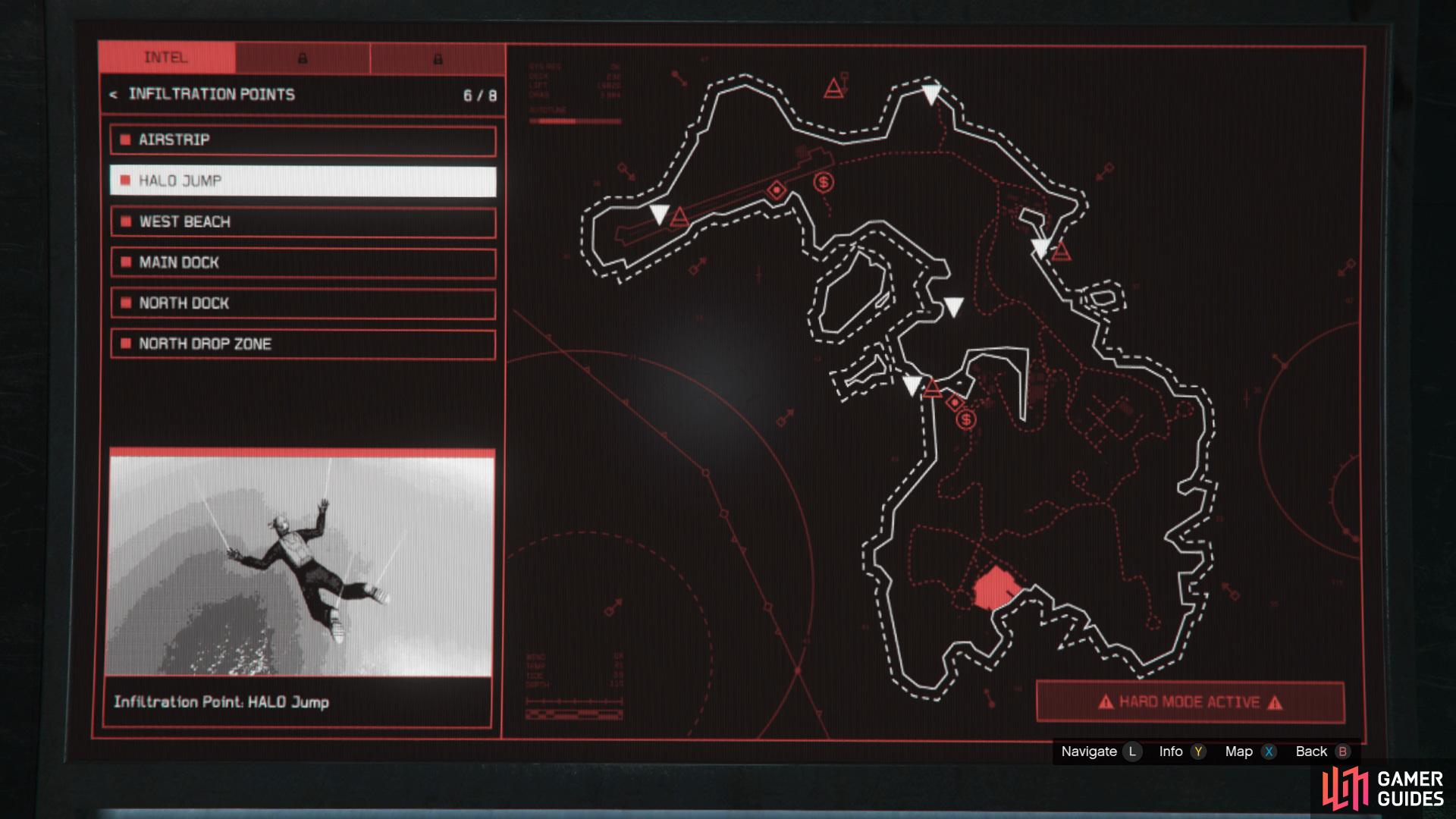Click the red warning triangle at island's top
The image size is (1456, 819).
pos(834,89)
